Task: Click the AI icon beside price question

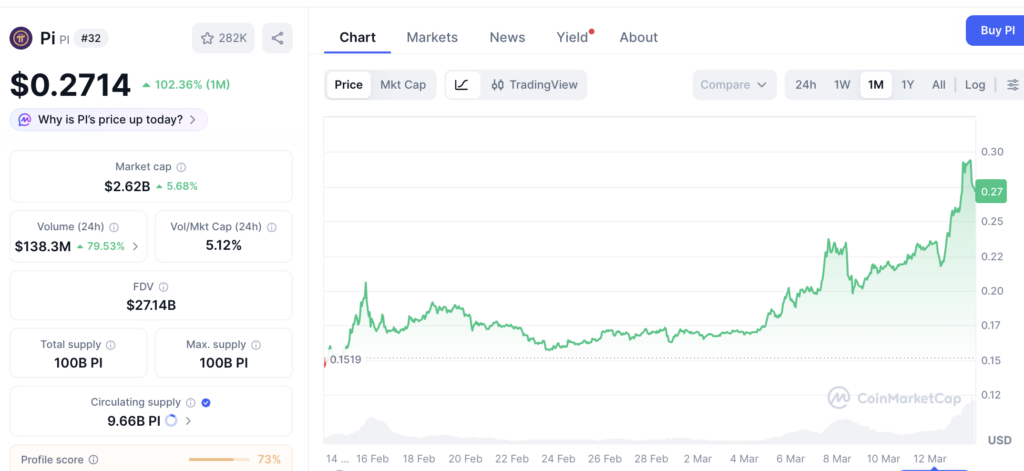Action: click(x=25, y=120)
